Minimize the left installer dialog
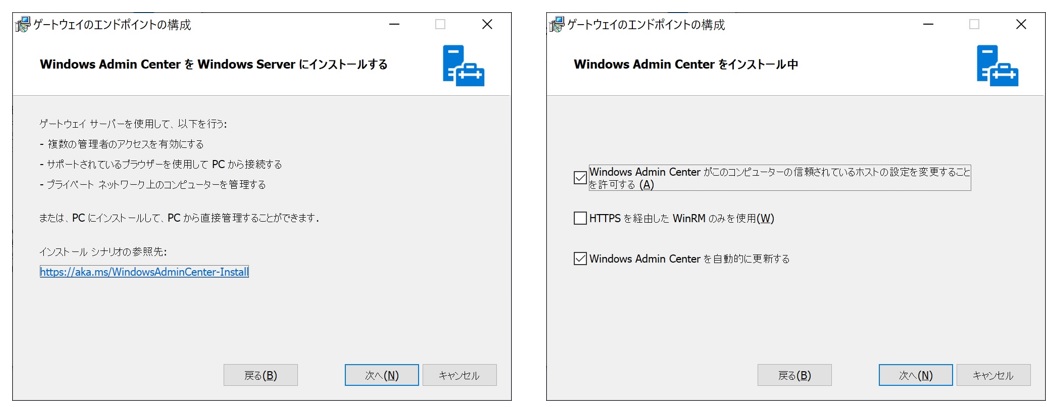The height and width of the screenshot is (407, 1056). point(392,24)
